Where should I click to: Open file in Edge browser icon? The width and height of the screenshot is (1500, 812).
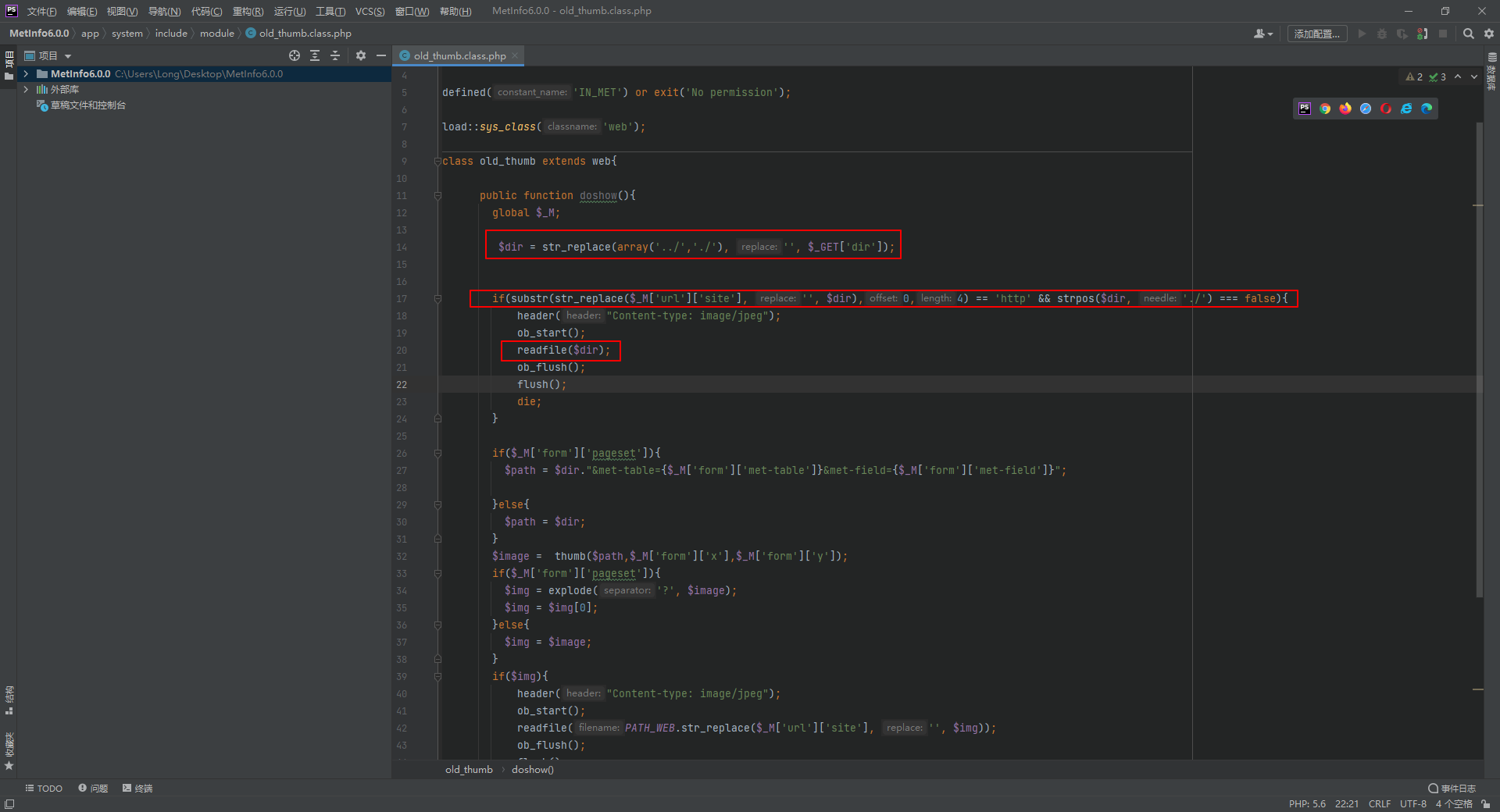(1427, 109)
